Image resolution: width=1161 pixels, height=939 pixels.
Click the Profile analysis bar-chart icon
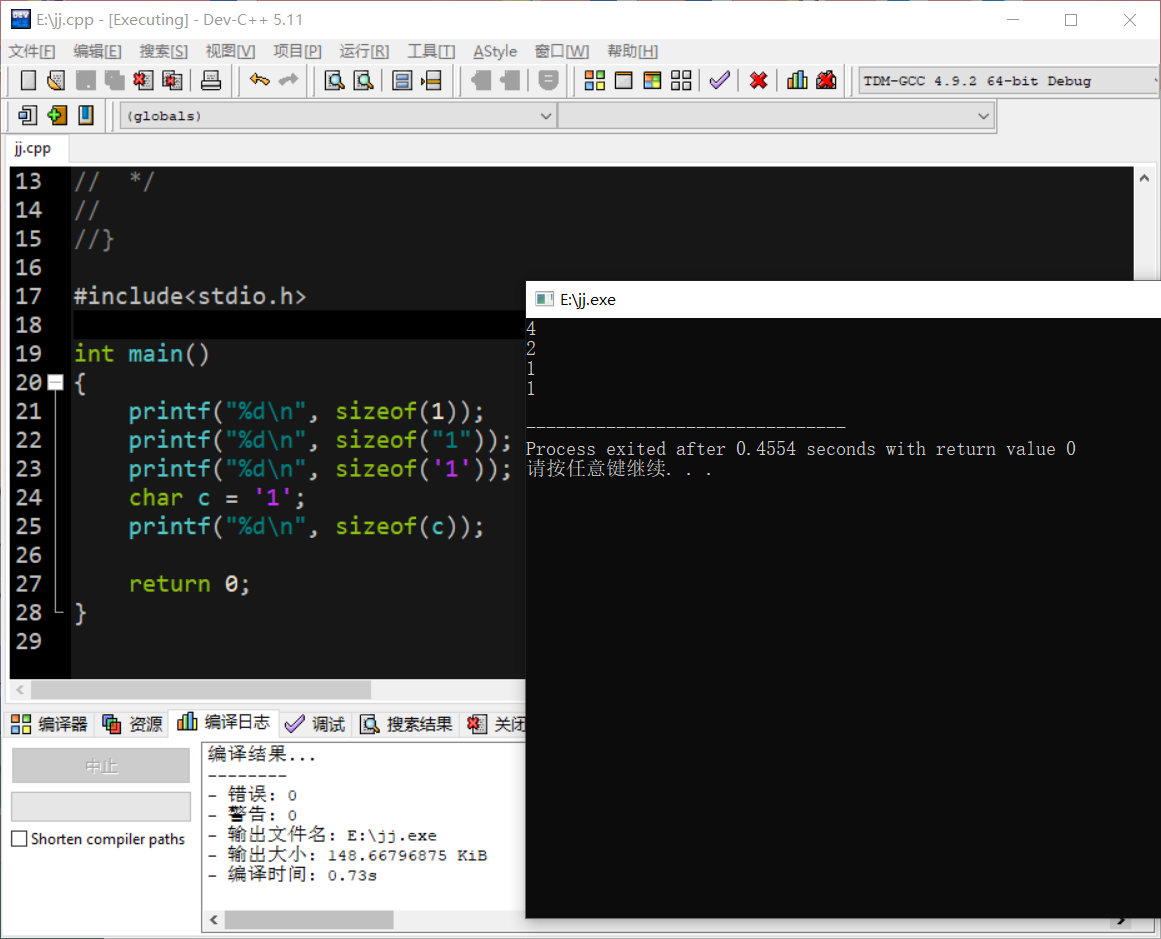click(797, 80)
